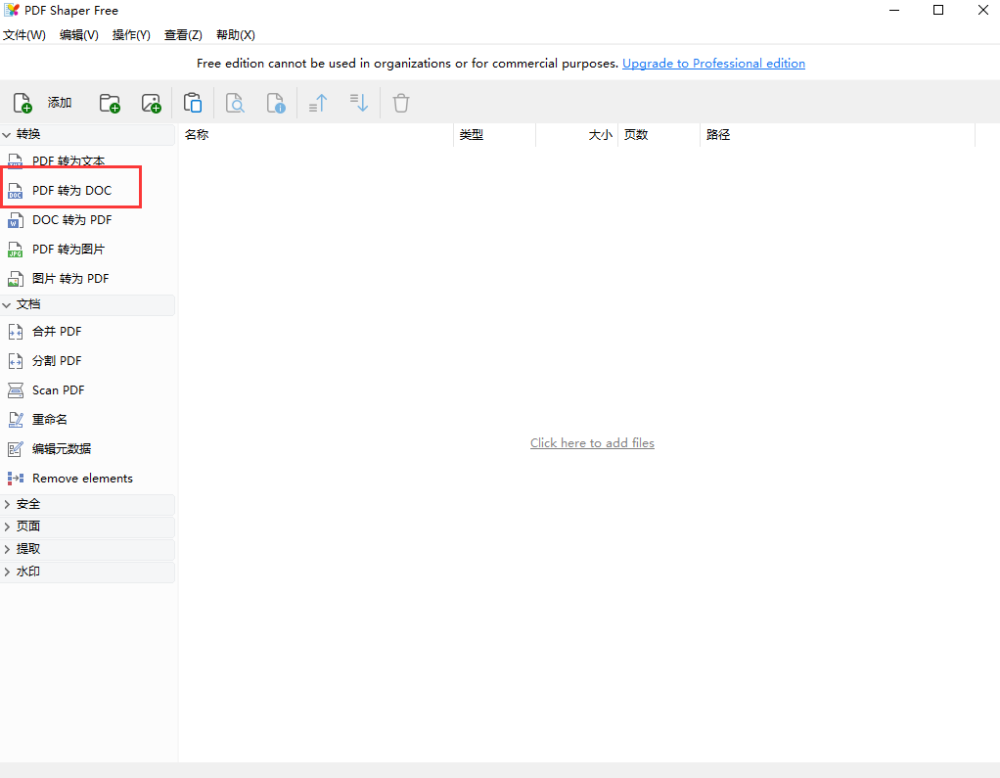This screenshot has height=778, width=1000.
Task: Click the add image toolbar icon
Action: click(151, 103)
